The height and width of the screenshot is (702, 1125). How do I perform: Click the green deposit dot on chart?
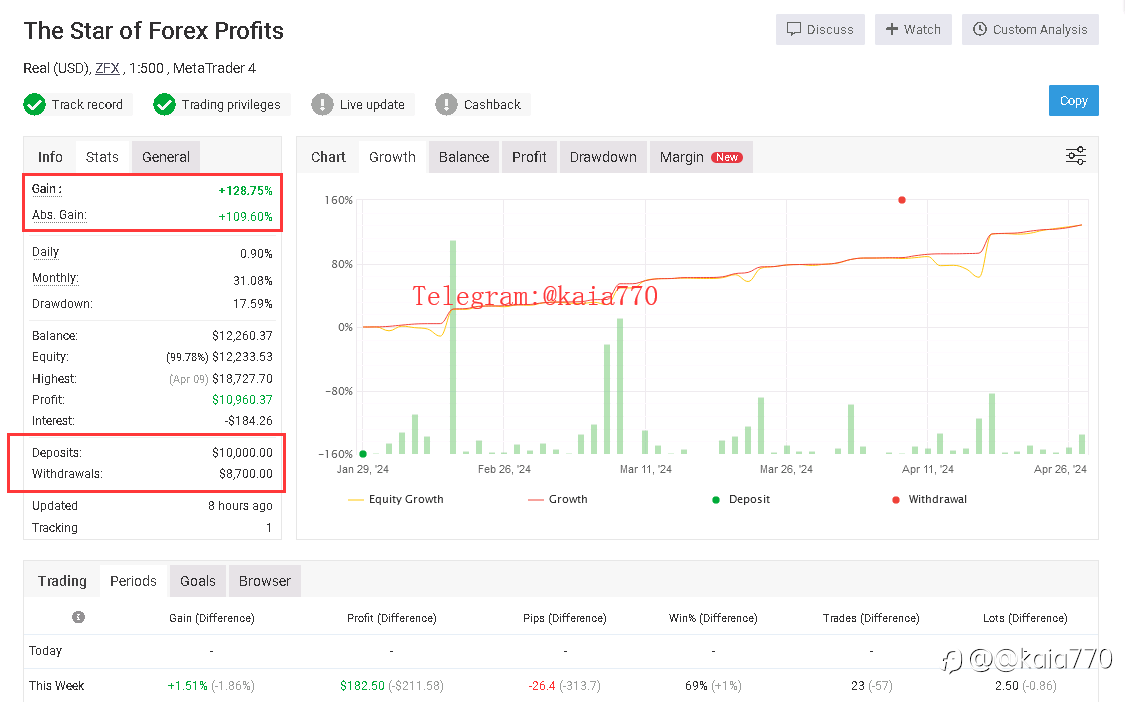pos(363,454)
